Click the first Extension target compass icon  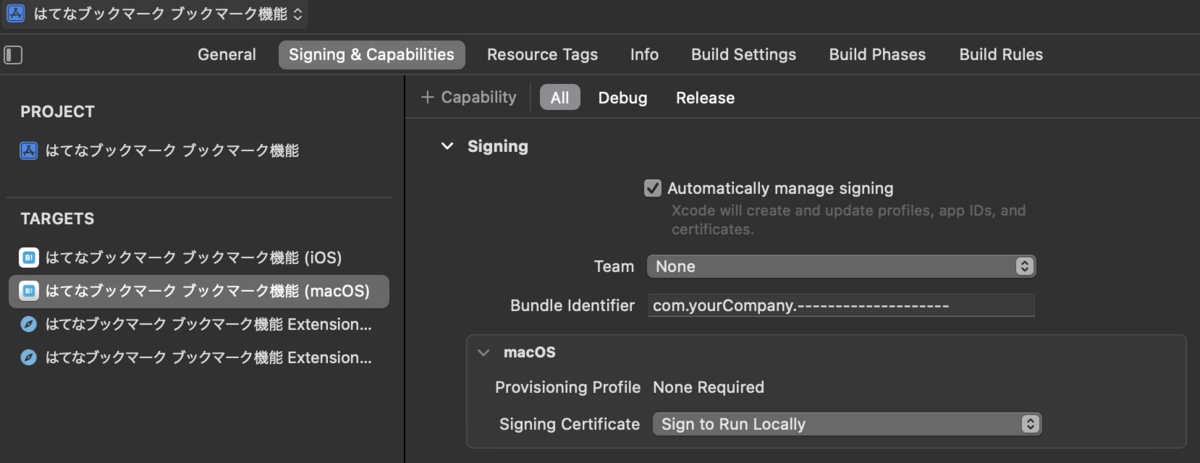click(29, 325)
